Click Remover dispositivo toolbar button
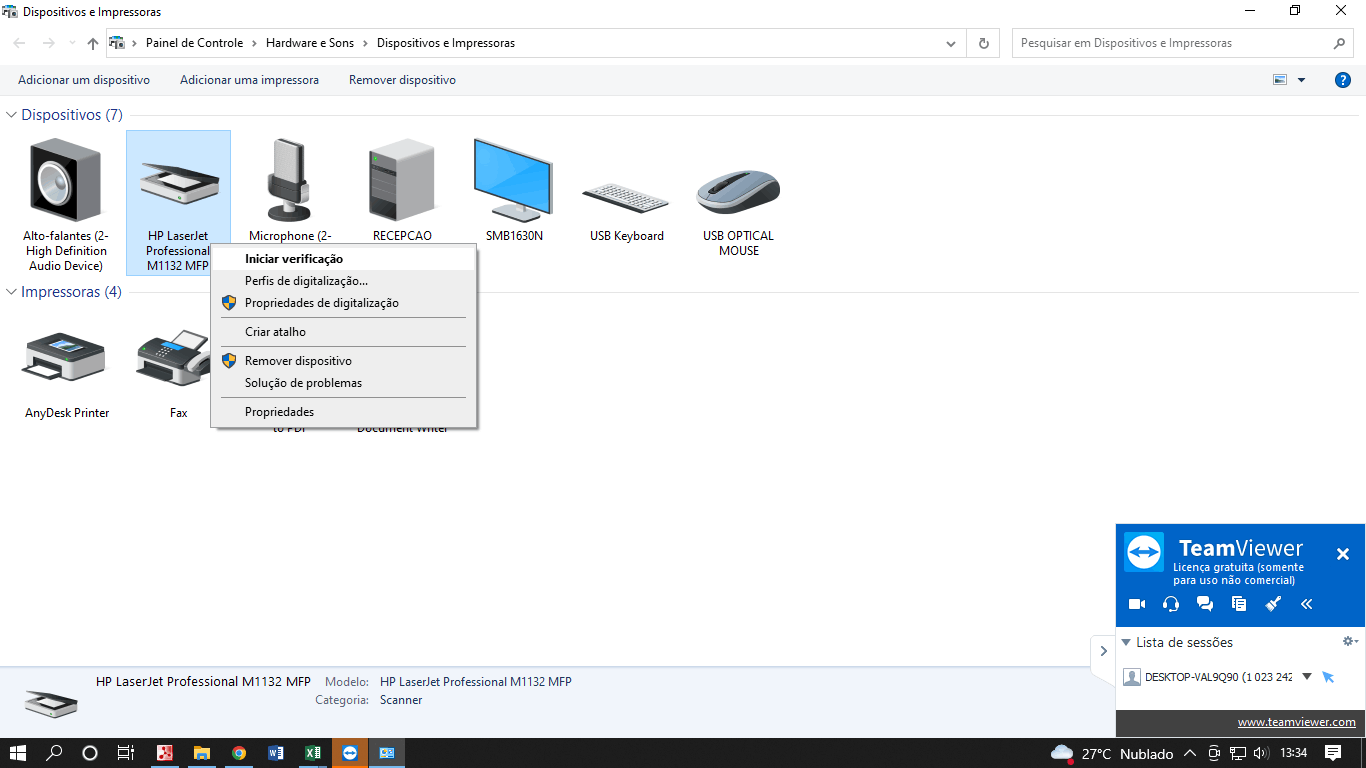This screenshot has height=768, width=1366. pos(402,80)
